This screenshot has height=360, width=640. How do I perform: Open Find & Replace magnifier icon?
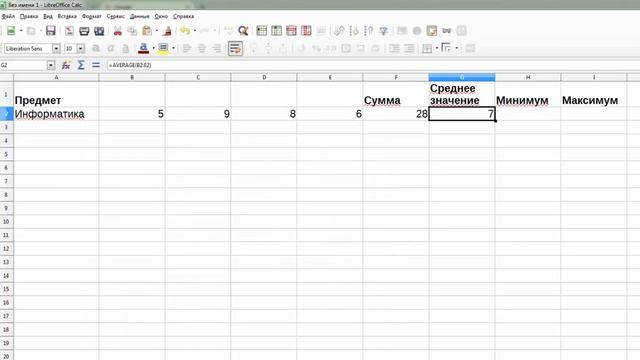243,31
